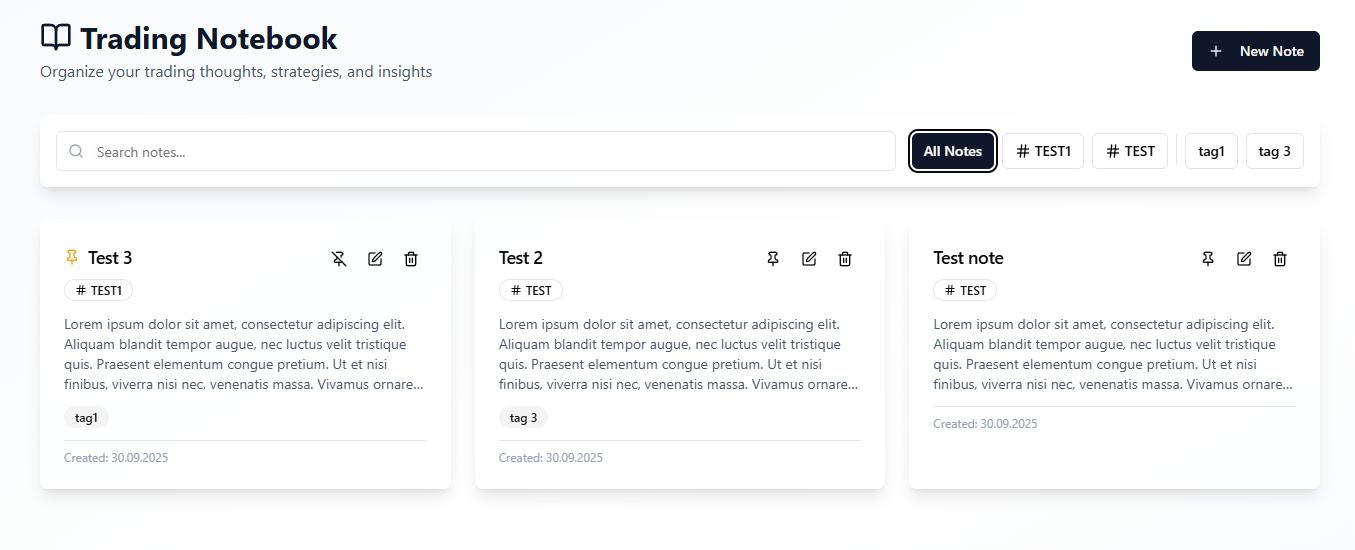The width and height of the screenshot is (1355, 550).
Task: Pin the Test note card
Action: coord(1208,259)
